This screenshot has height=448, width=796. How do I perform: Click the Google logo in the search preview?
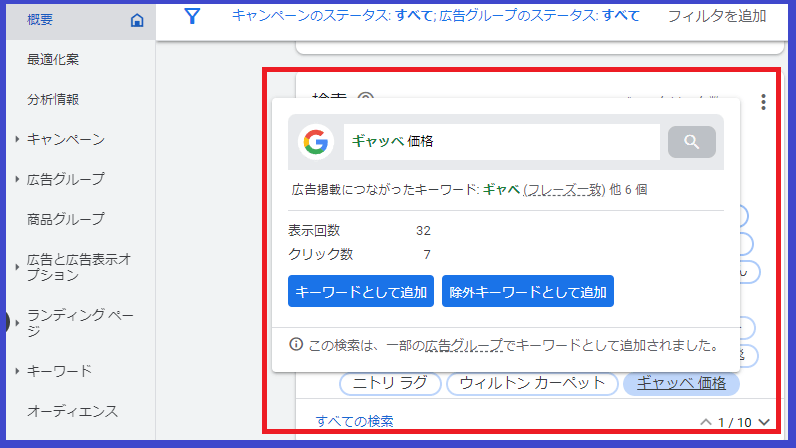(315, 142)
